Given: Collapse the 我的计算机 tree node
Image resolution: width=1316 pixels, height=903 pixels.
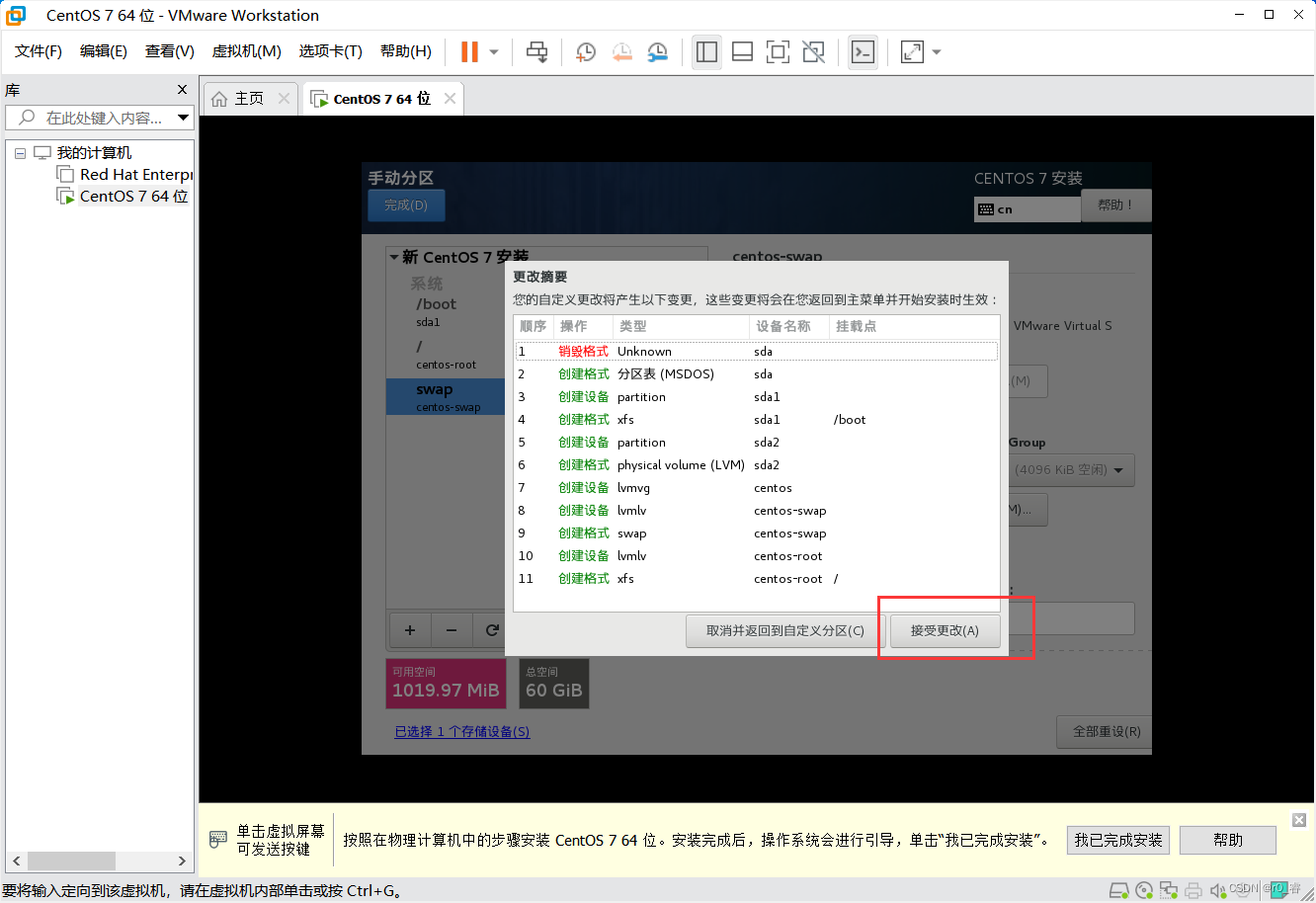Looking at the screenshot, I should coord(20,153).
